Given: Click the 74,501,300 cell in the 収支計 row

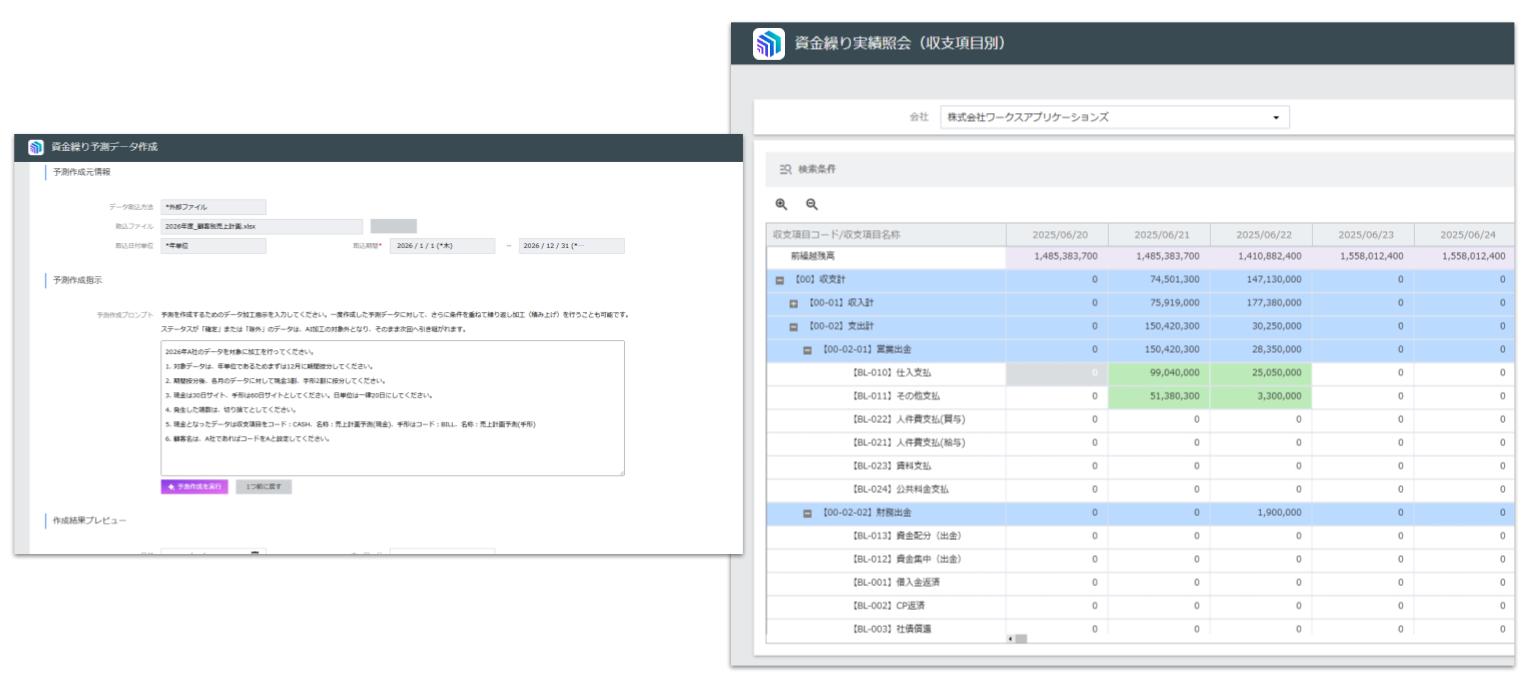Looking at the screenshot, I should coord(1158,279).
